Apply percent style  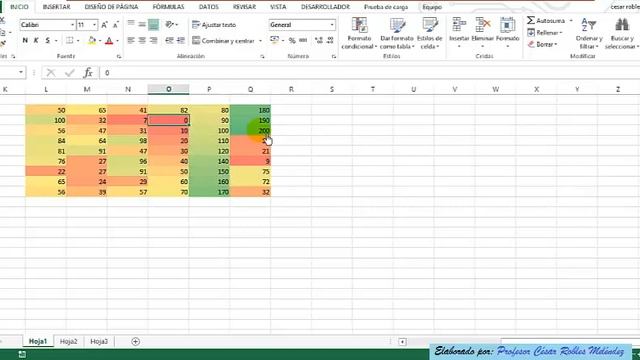[292, 40]
